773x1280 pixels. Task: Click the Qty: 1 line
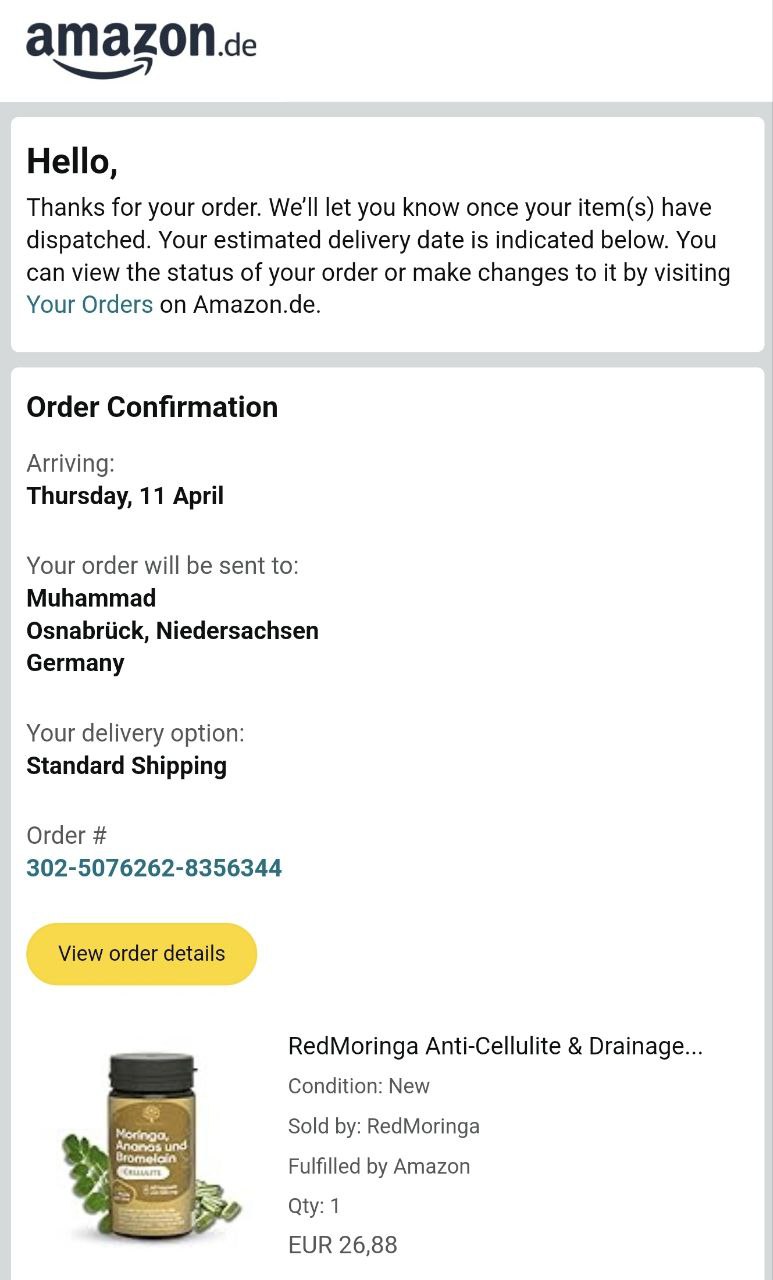click(314, 1206)
